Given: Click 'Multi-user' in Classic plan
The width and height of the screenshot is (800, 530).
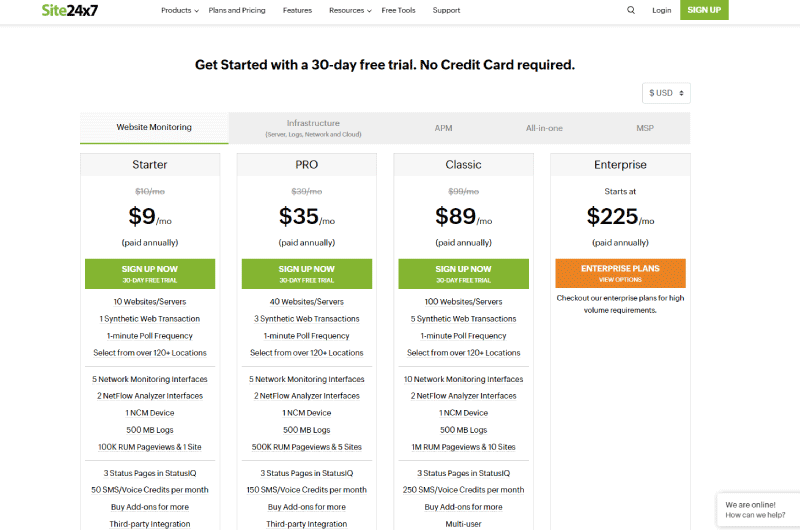Looking at the screenshot, I should pyautogui.click(x=463, y=524).
